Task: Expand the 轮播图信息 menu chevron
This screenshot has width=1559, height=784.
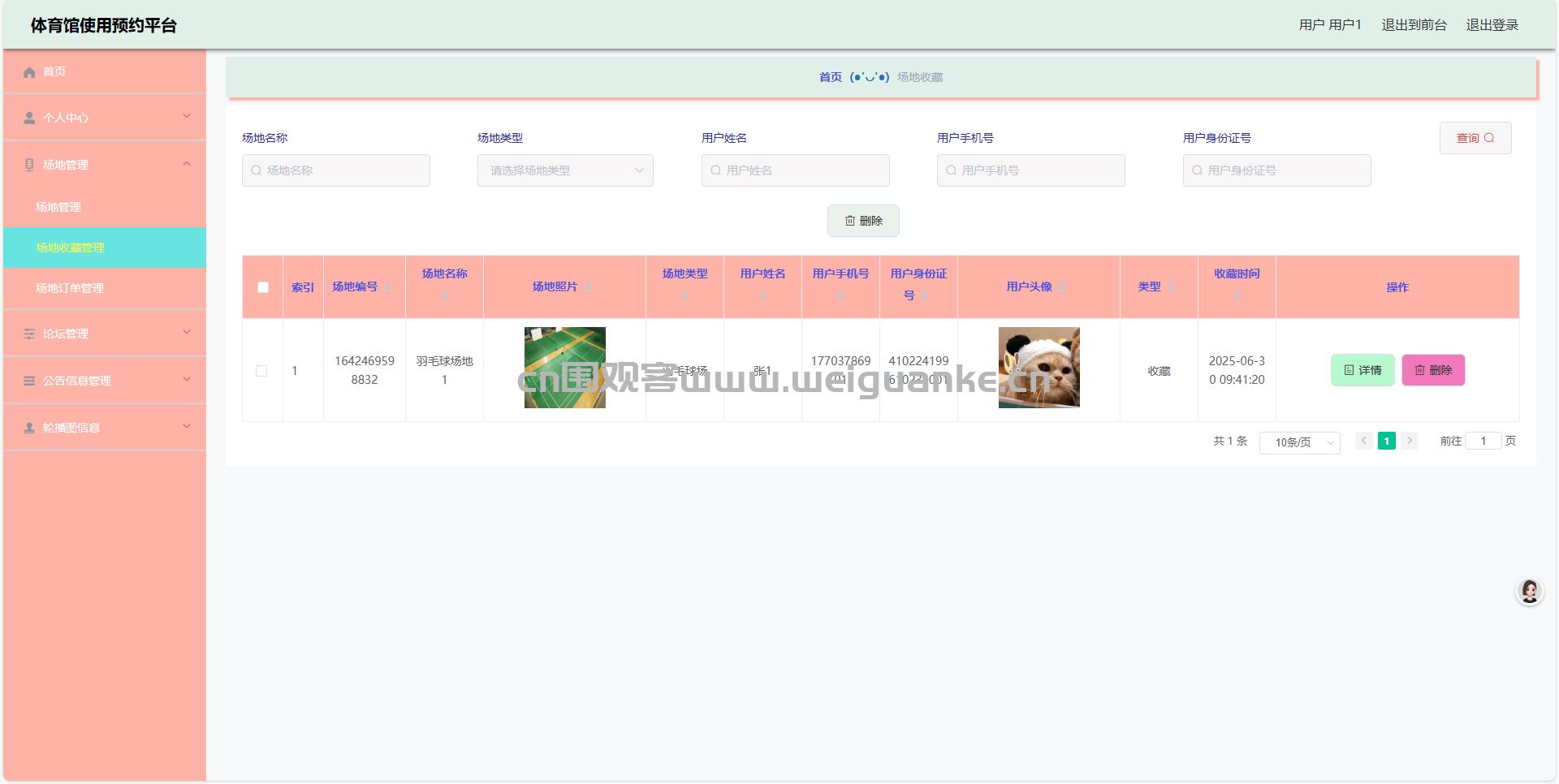Action: [x=187, y=427]
